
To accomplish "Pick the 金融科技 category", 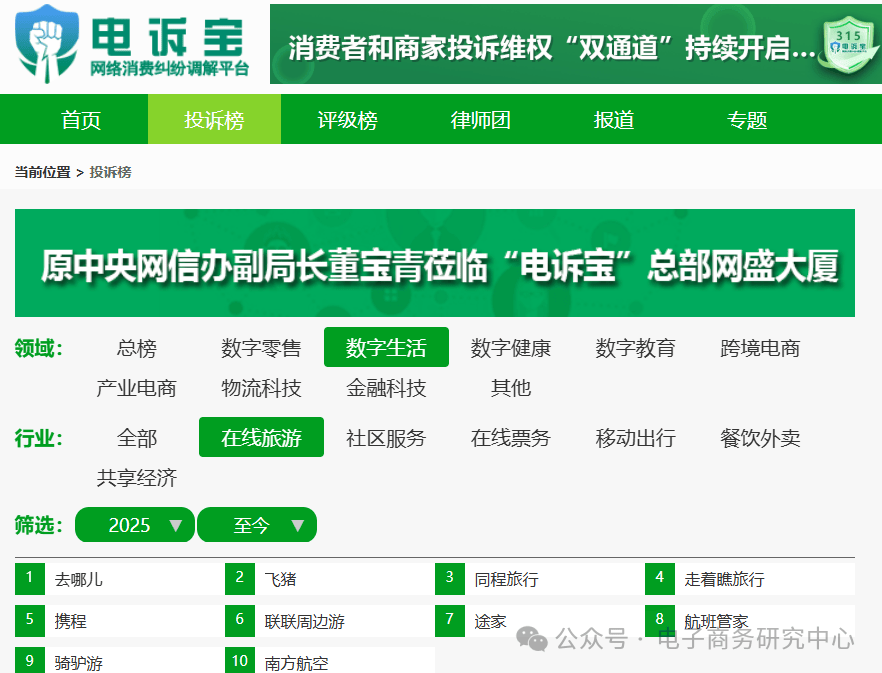I will tap(386, 388).
